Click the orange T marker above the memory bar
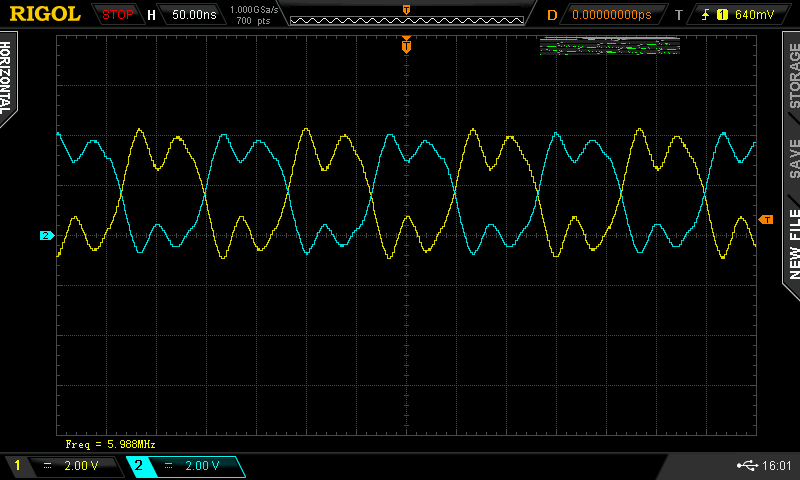The width and height of the screenshot is (800, 480). pos(406,10)
